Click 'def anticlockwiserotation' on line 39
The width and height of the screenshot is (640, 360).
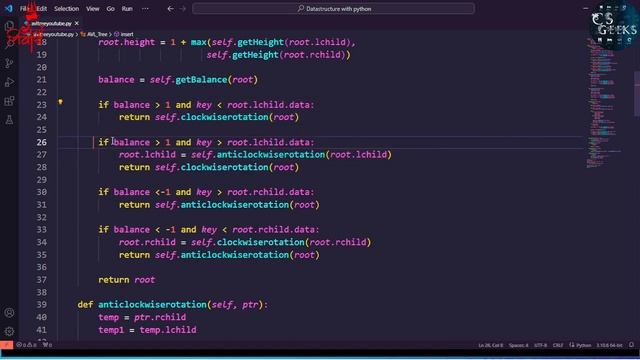tap(142, 305)
